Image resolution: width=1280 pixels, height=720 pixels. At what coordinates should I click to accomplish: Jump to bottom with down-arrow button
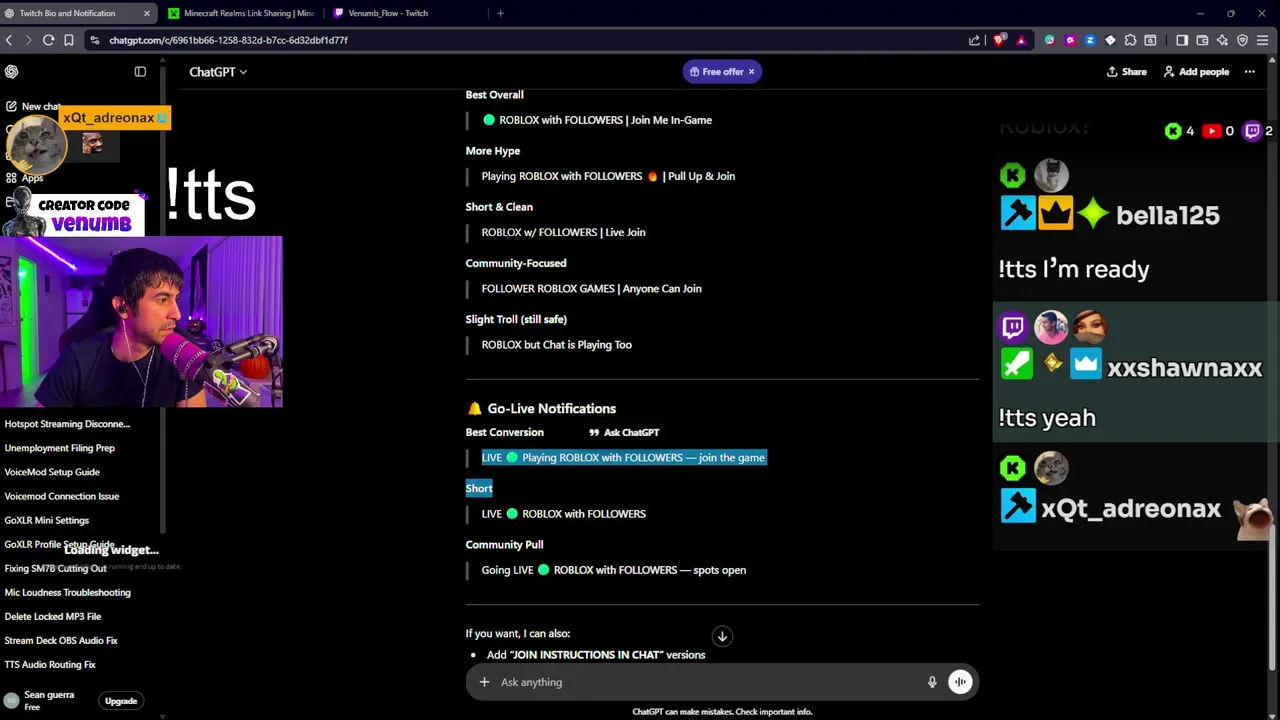[x=722, y=636]
